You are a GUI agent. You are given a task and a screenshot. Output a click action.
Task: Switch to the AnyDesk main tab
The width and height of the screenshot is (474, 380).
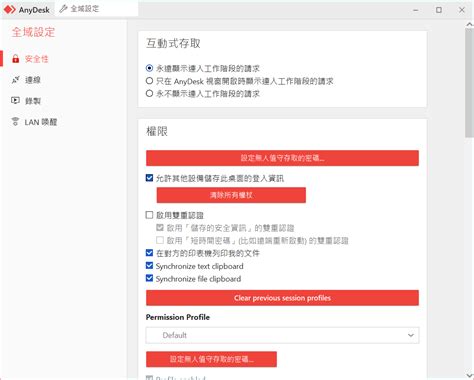click(x=27, y=10)
